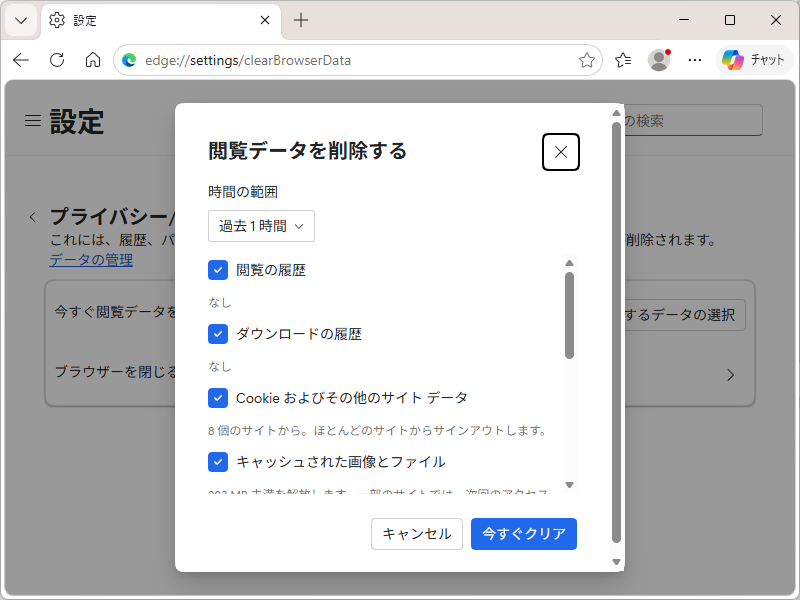Click the favorites star in the address bar

pos(586,59)
